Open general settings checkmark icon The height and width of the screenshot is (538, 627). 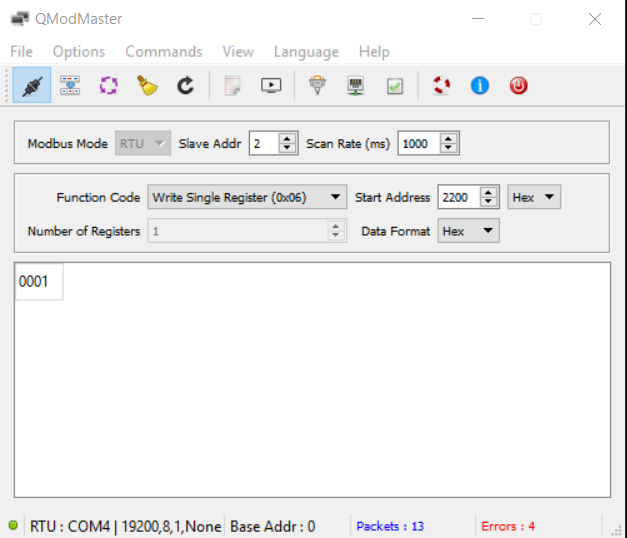coord(395,86)
